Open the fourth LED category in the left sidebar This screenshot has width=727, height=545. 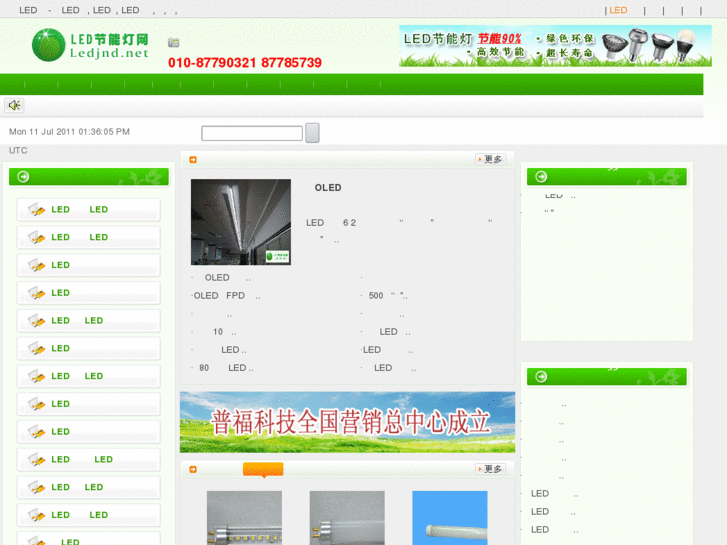click(89, 293)
